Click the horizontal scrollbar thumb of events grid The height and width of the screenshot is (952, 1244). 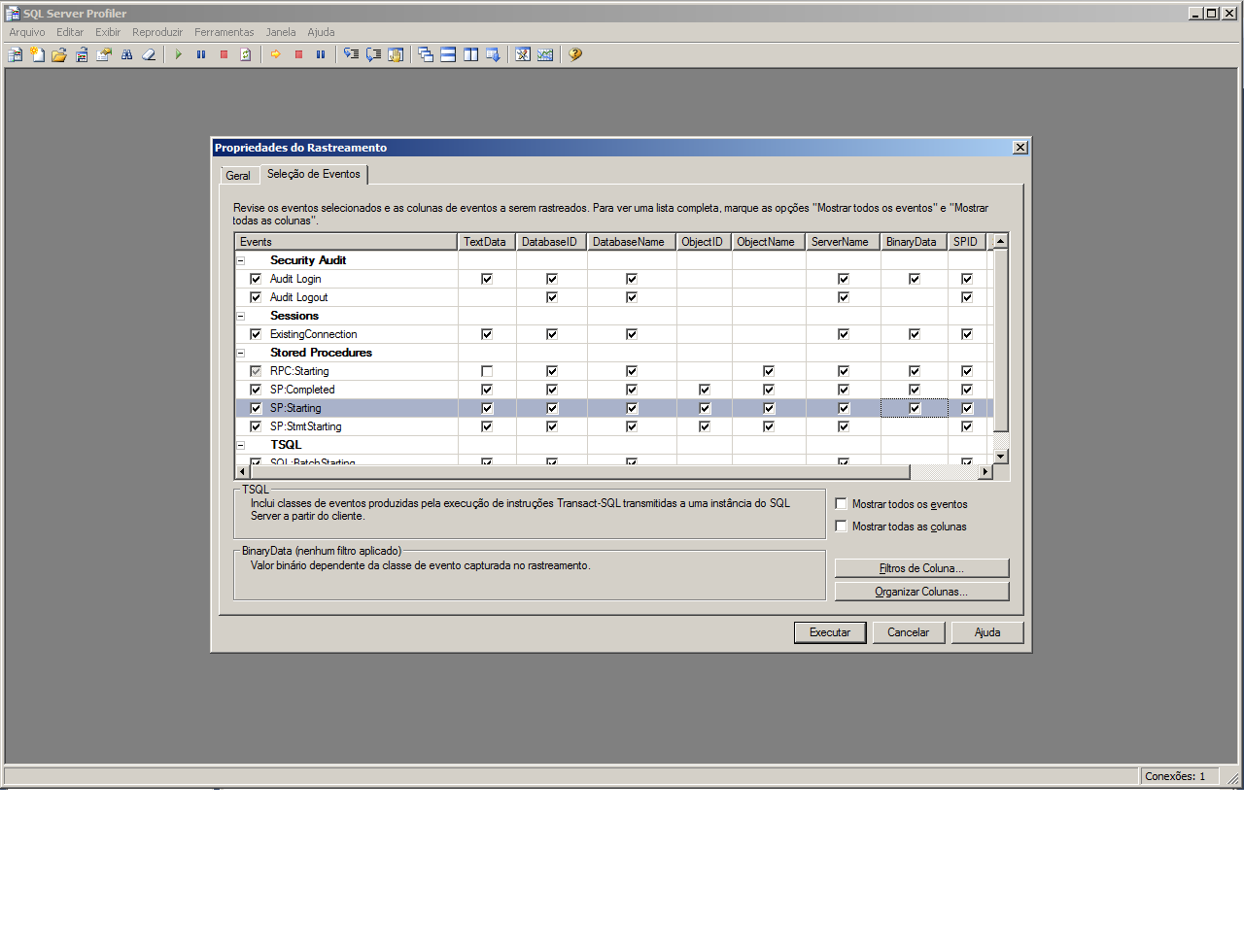click(x=579, y=472)
